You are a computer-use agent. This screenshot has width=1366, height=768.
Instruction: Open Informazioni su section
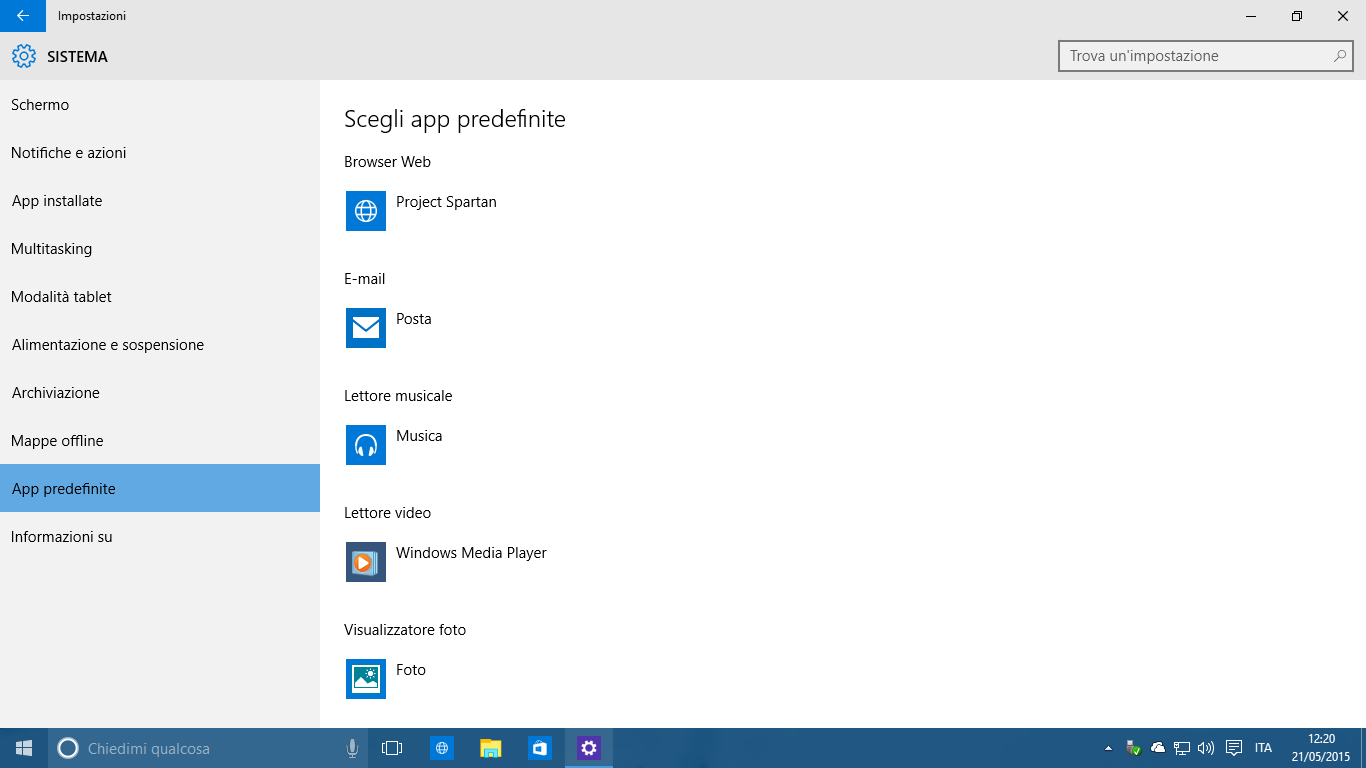(x=160, y=537)
